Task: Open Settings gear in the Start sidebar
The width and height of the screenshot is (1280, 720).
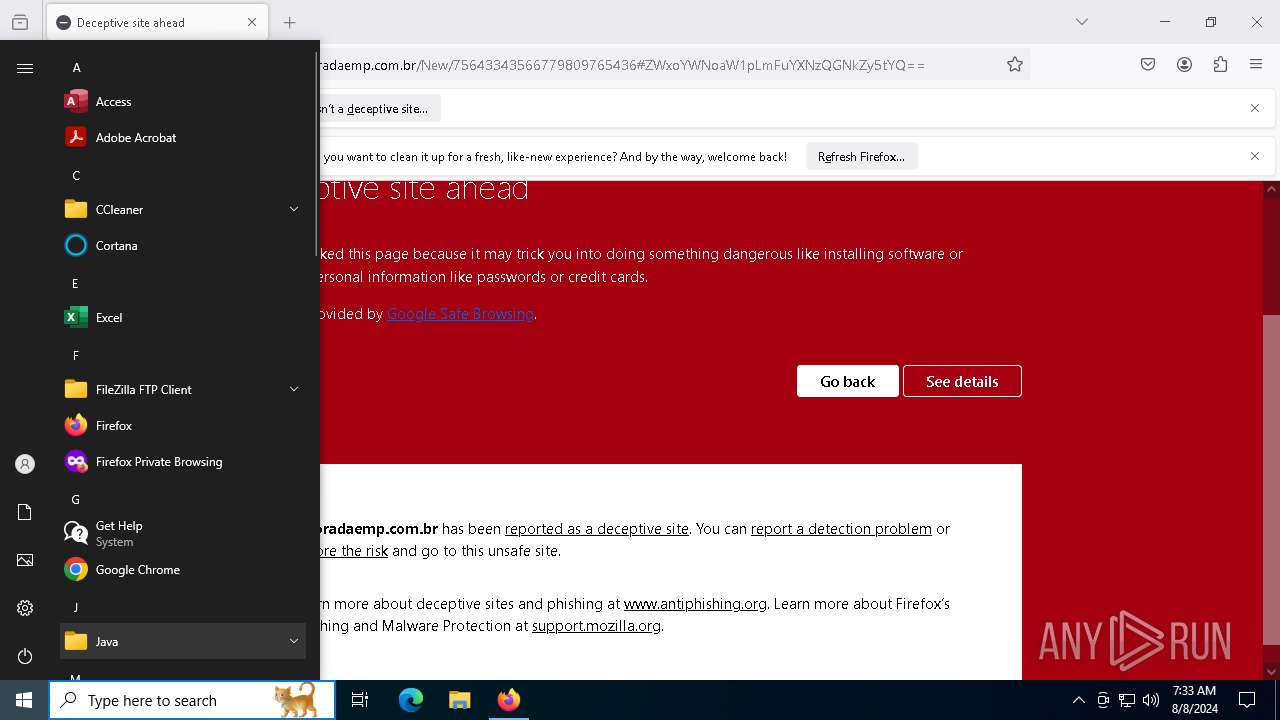Action: [25, 608]
